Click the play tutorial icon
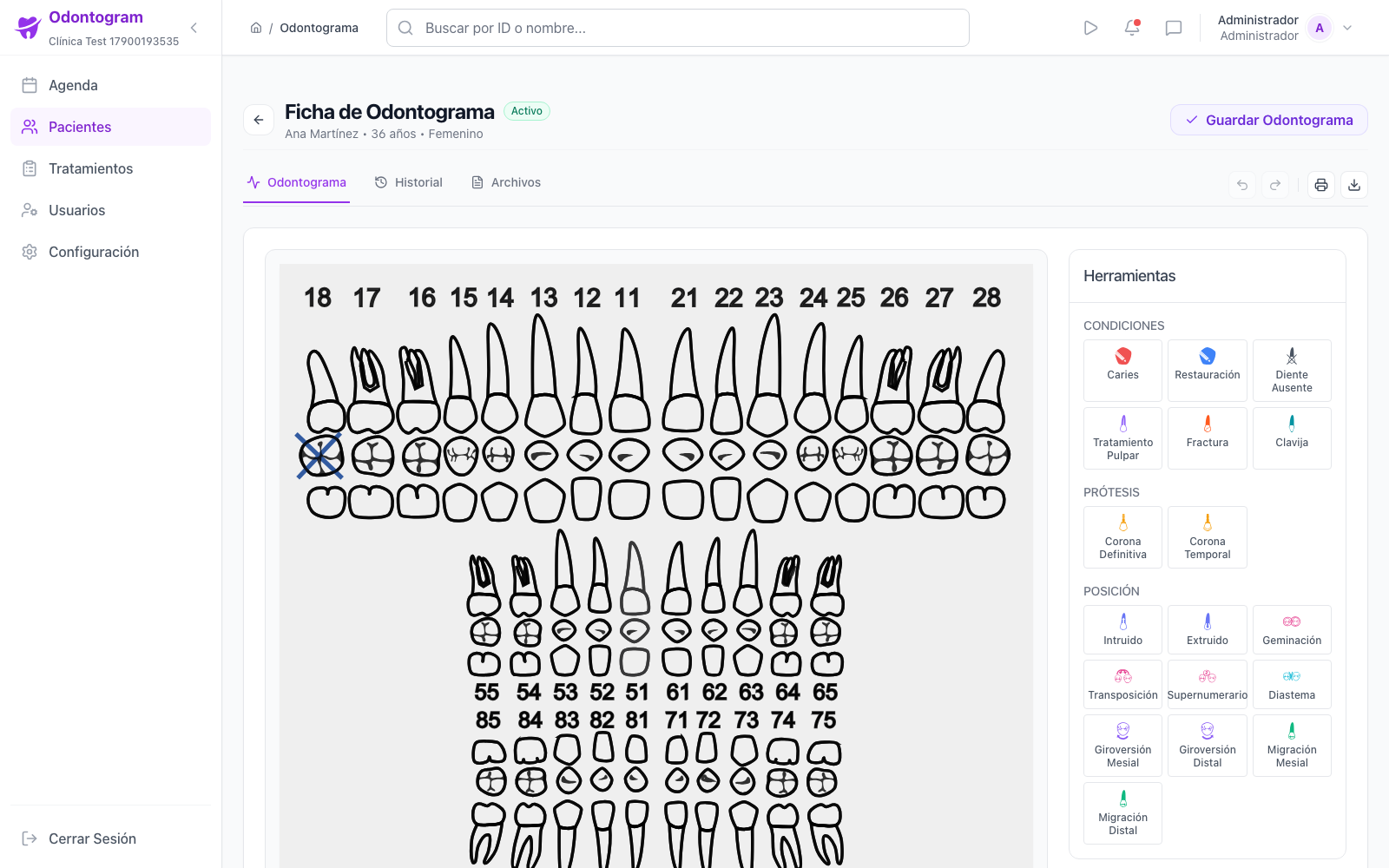Screen dimensions: 1389x868 1090,28
